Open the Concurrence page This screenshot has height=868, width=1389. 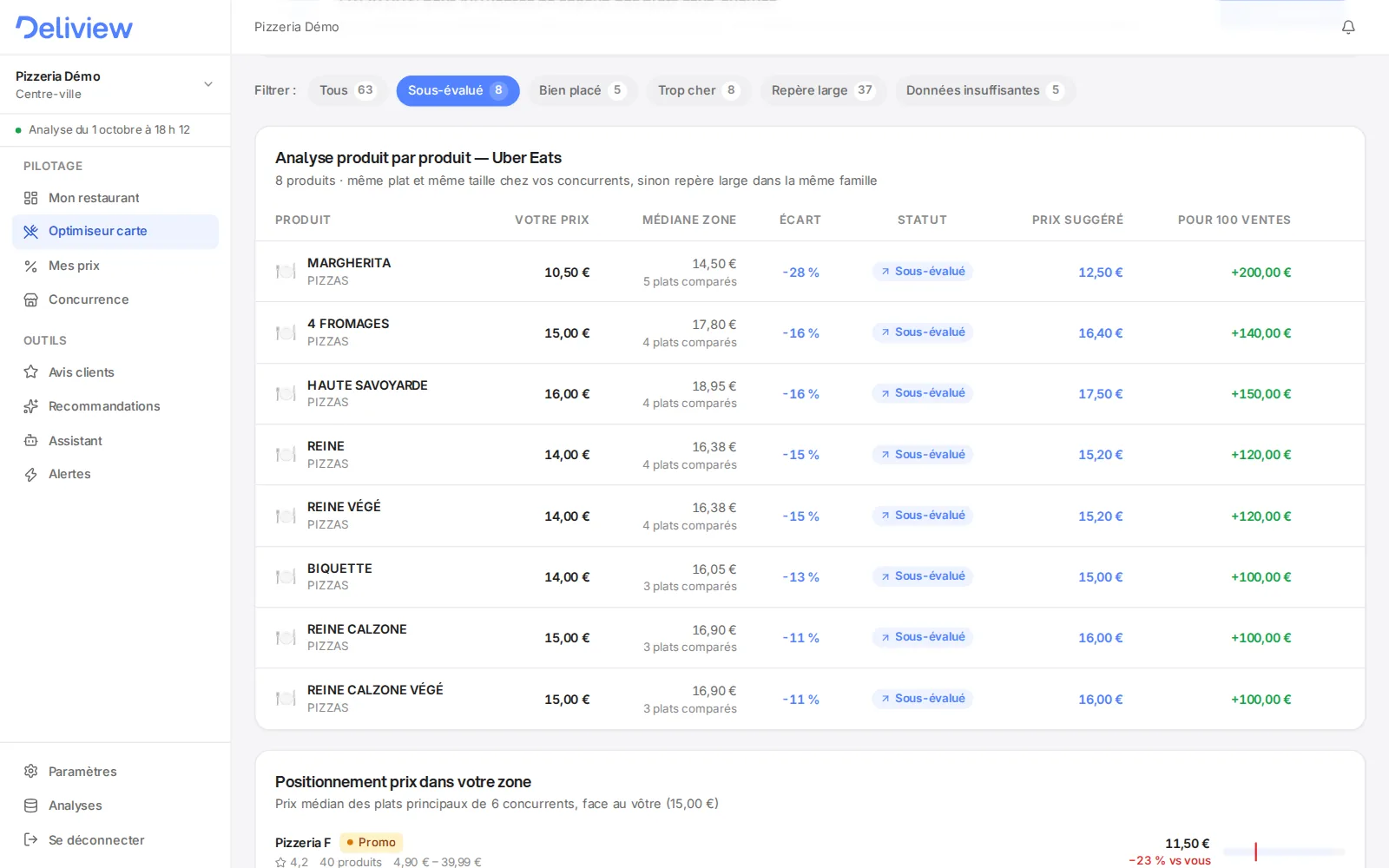point(115,299)
